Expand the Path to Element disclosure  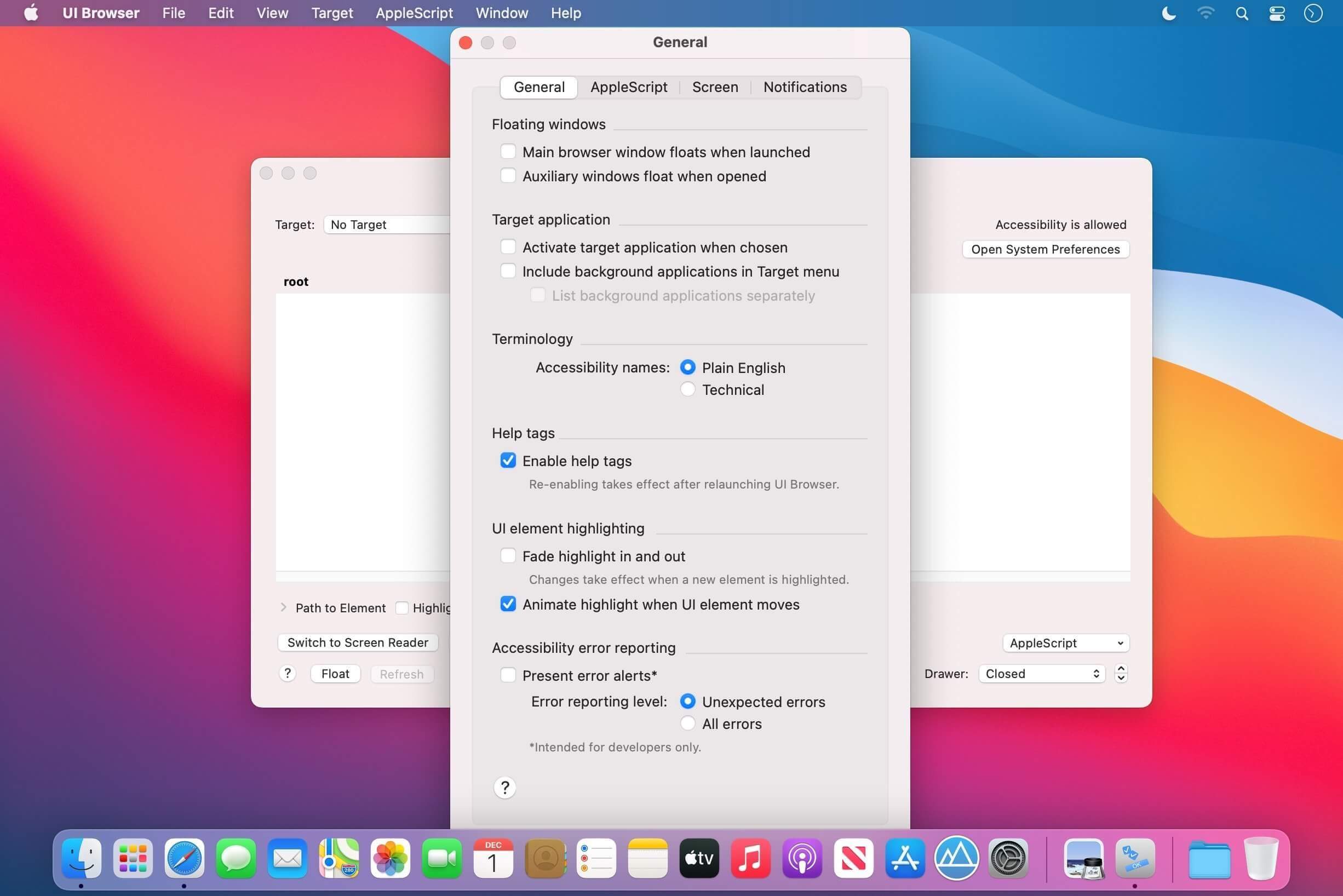point(284,607)
